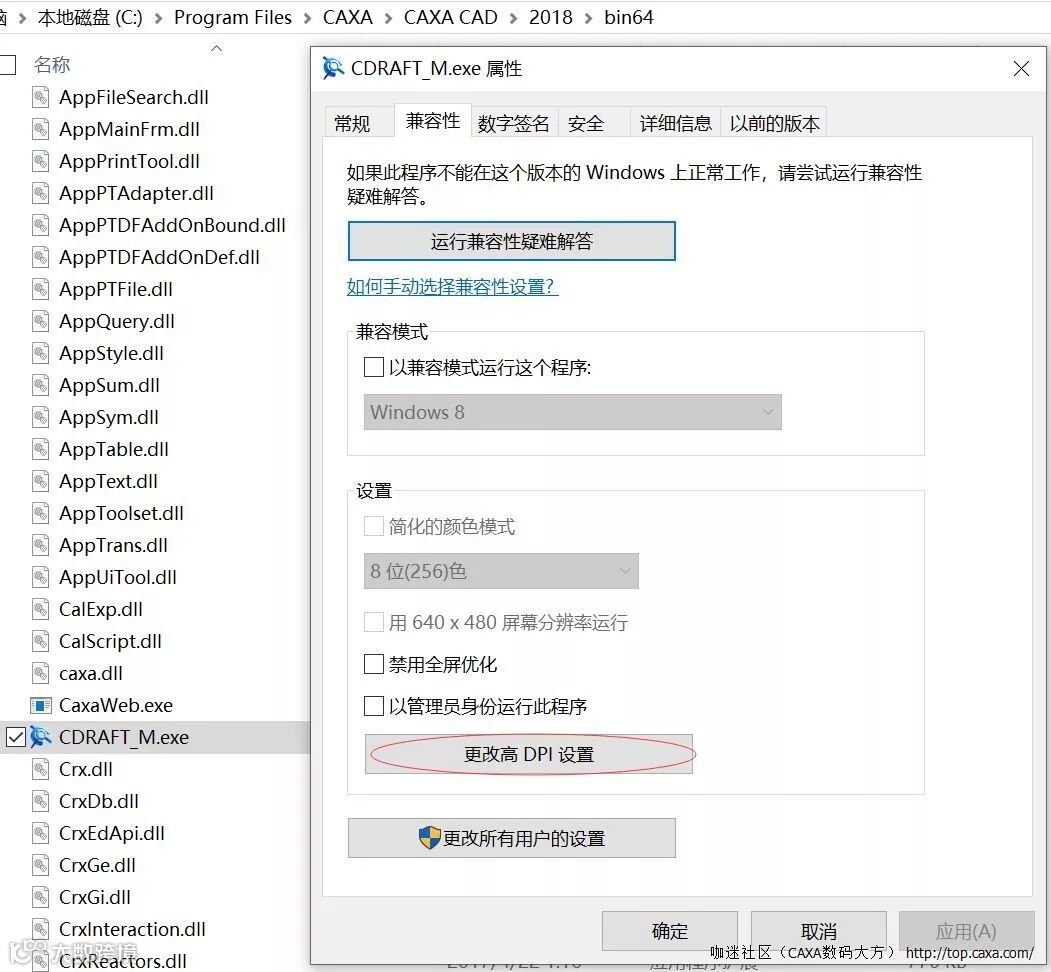Click the AppPTAdapter.dll file icon
This screenshot has width=1051, height=972.
click(41, 193)
